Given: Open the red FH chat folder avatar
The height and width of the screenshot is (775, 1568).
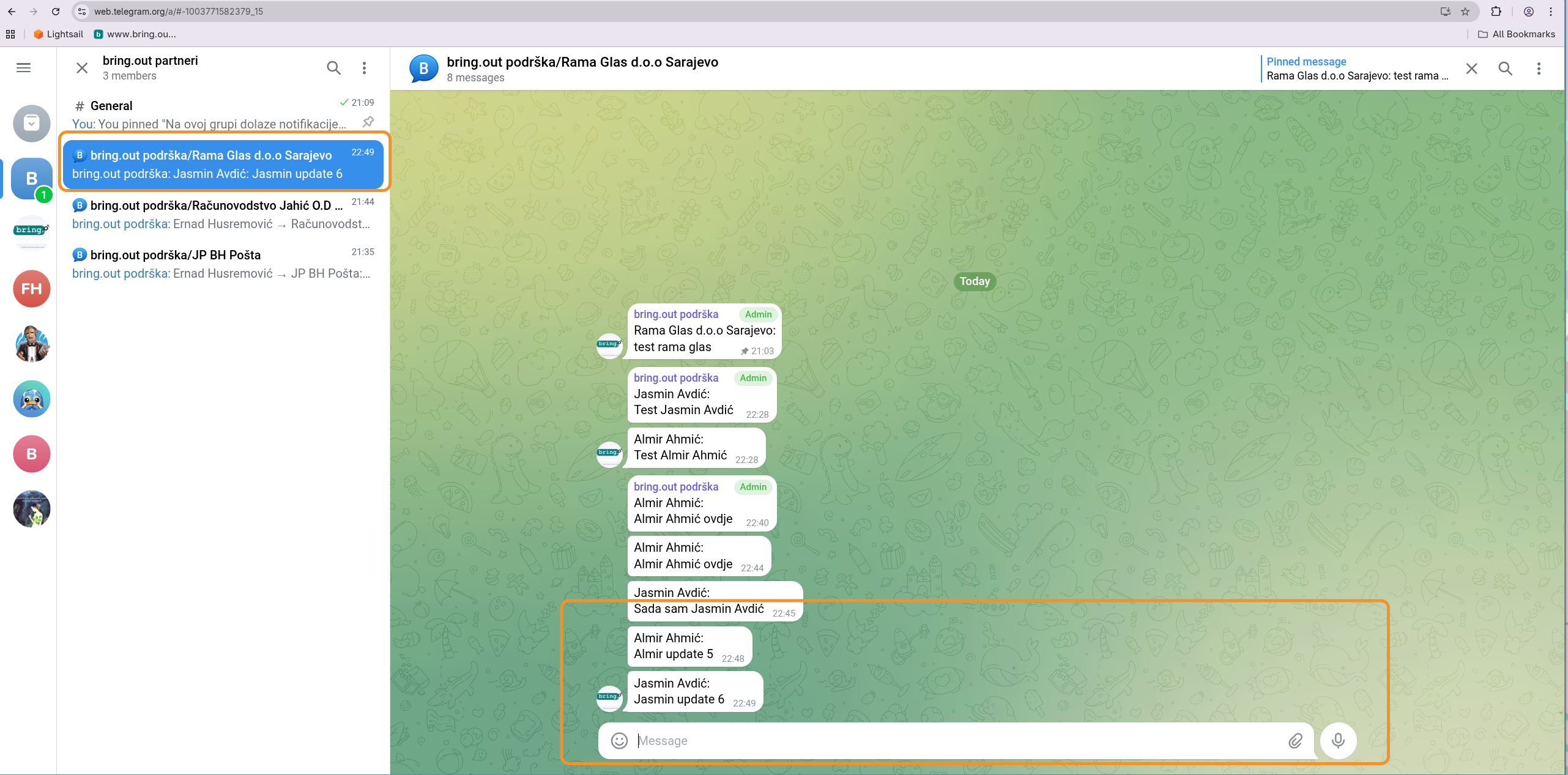Looking at the screenshot, I should pyautogui.click(x=32, y=289).
